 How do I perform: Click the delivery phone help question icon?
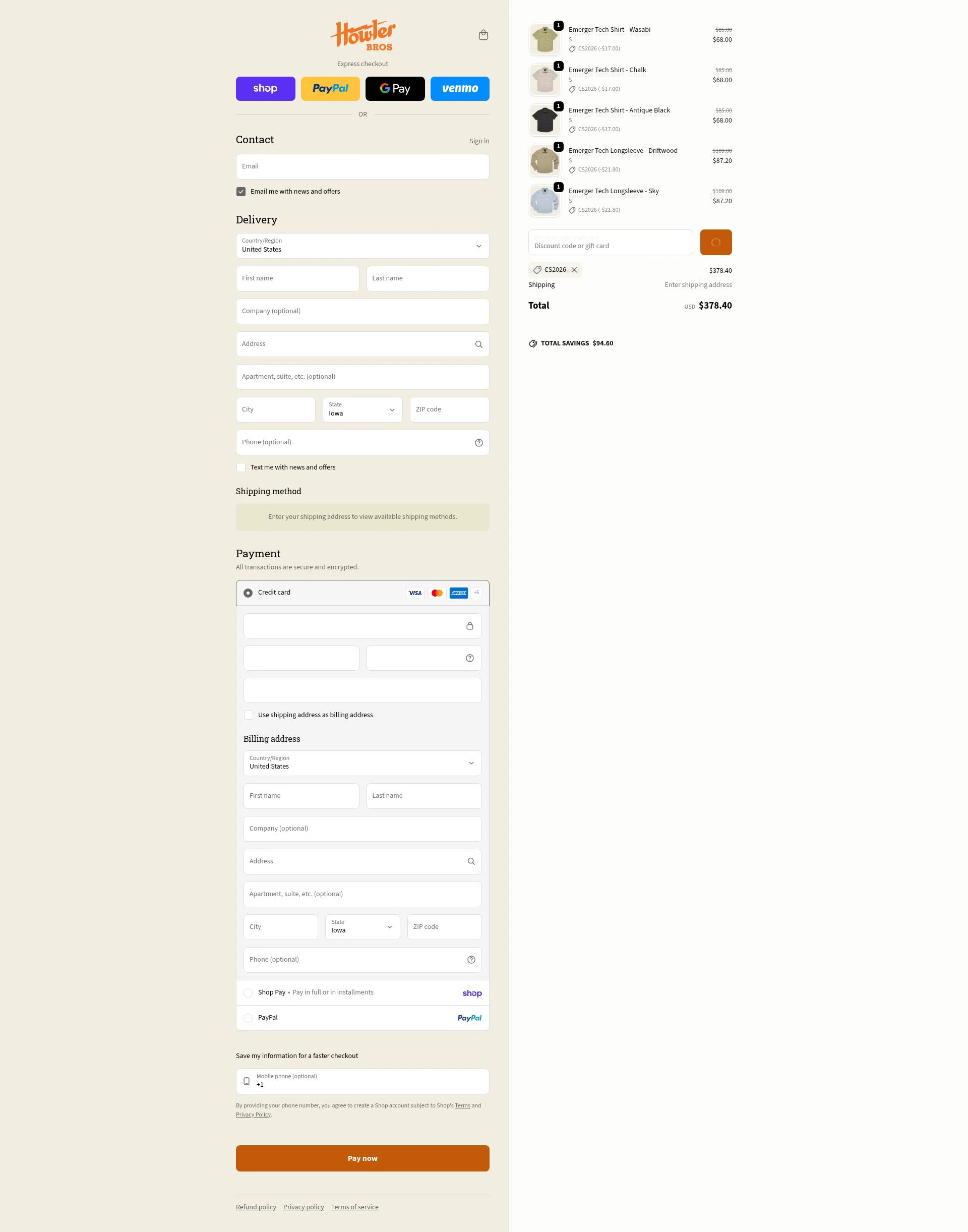click(x=478, y=443)
